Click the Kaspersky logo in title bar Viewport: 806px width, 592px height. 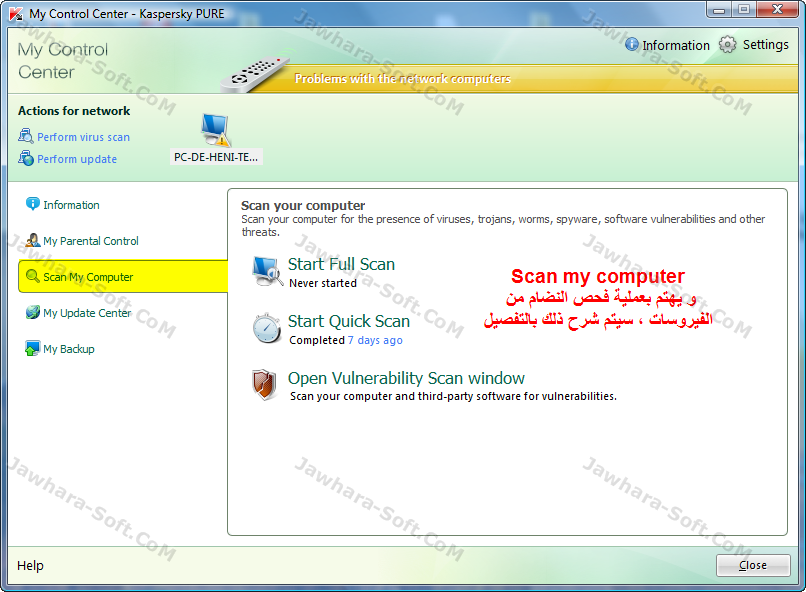coord(16,14)
